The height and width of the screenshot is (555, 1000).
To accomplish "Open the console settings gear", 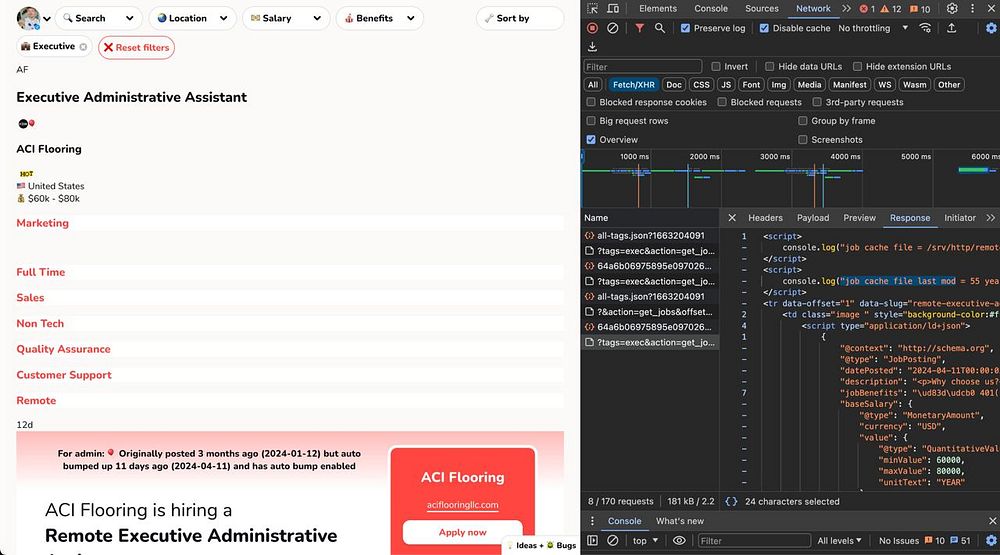I will [x=991, y=540].
